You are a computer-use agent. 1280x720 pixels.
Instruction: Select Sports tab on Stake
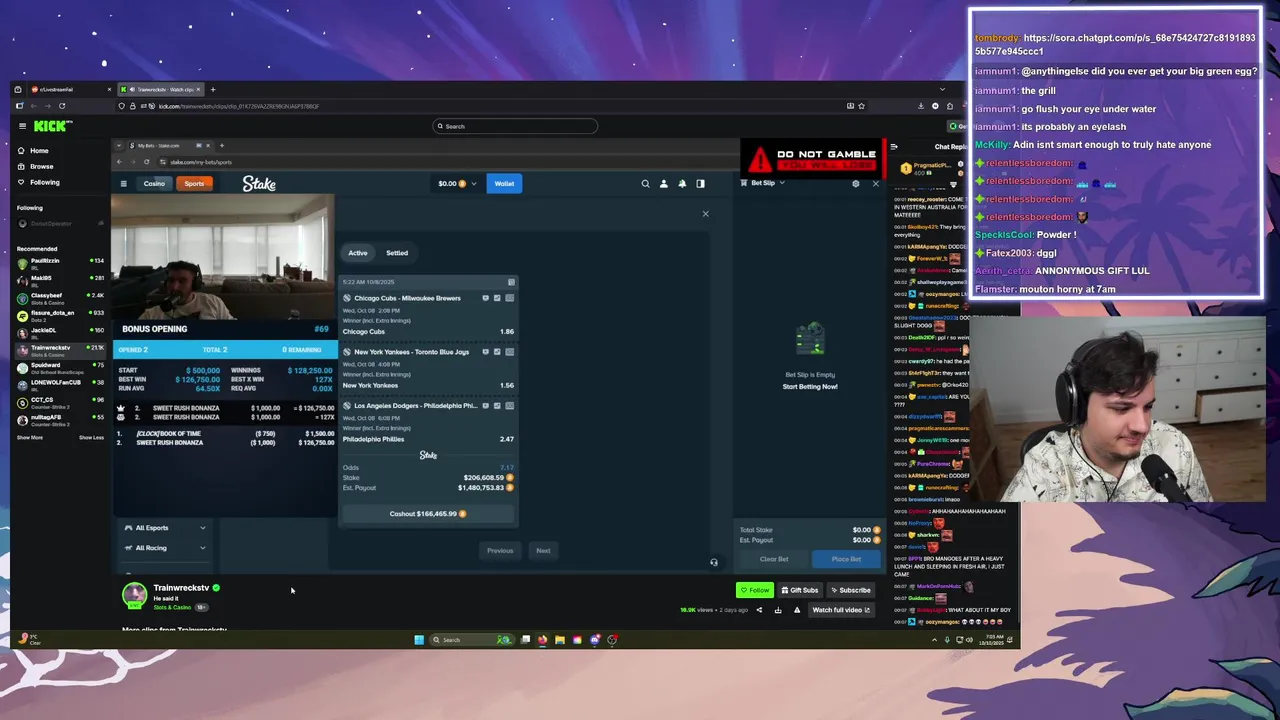[194, 184]
